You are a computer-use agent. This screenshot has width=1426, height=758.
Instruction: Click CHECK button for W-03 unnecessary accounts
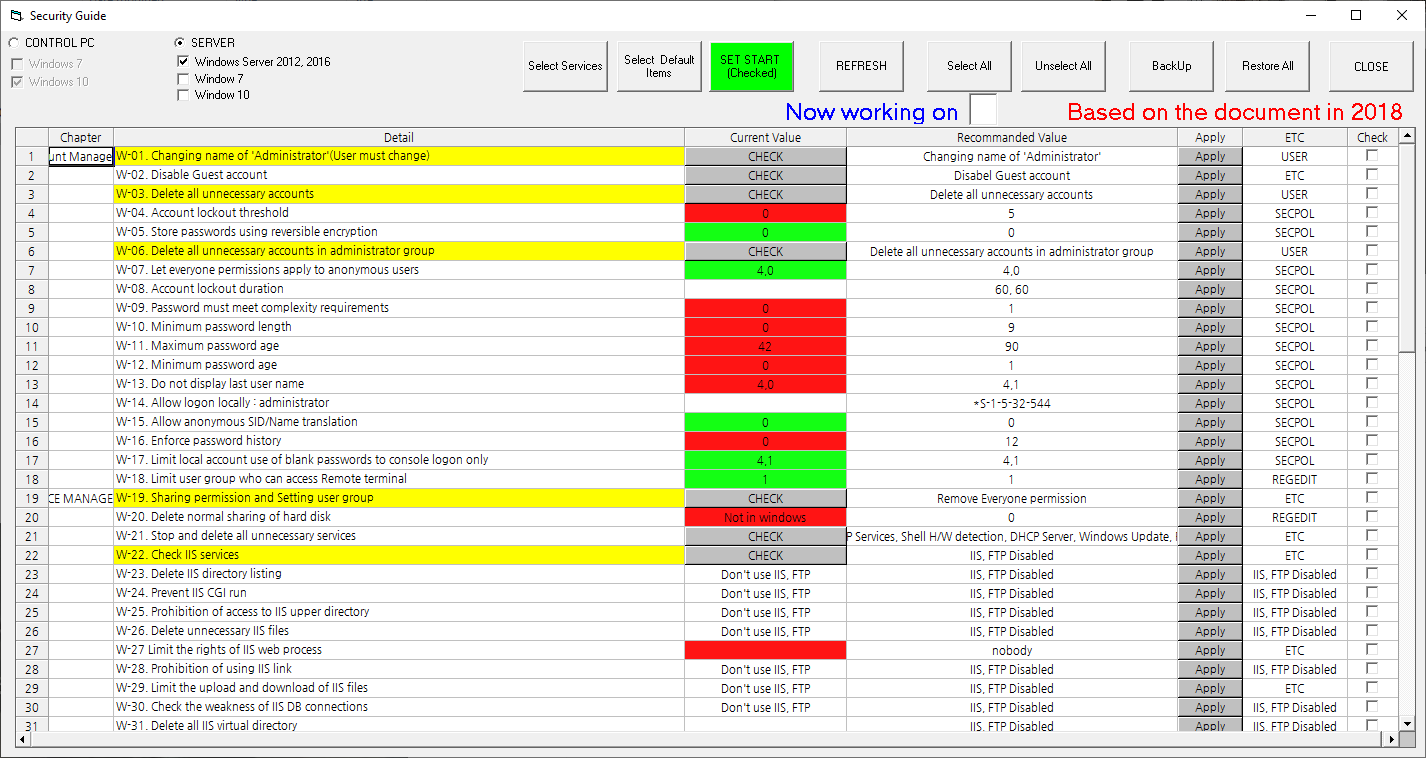click(765, 194)
